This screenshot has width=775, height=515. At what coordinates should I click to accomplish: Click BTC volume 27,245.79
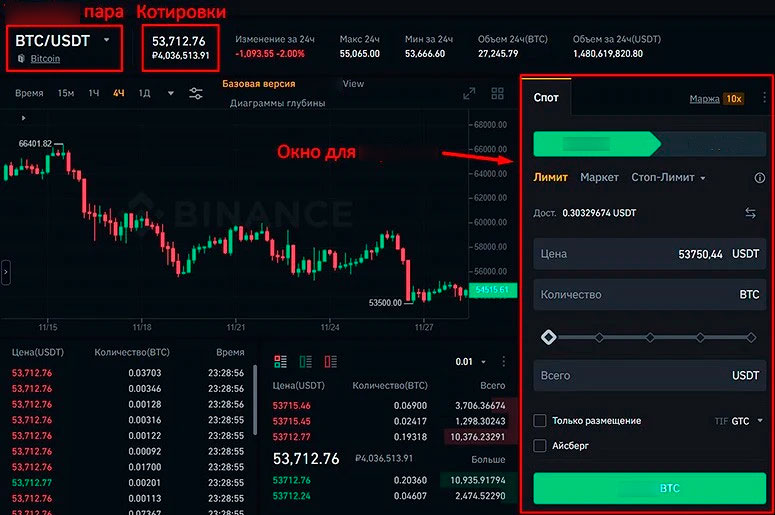pos(498,54)
